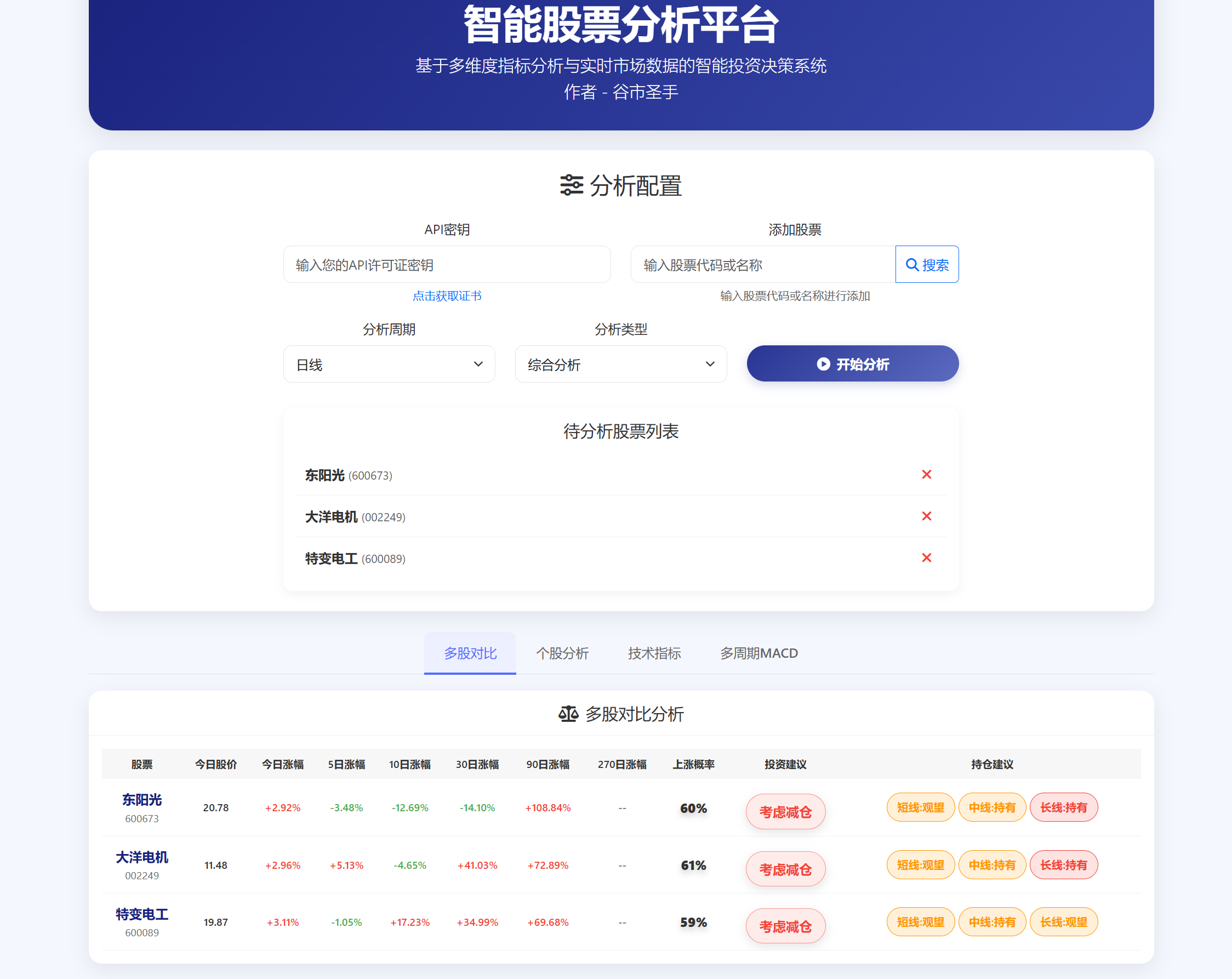Click the 多股对比 tab
1232x979 pixels.
click(x=470, y=653)
